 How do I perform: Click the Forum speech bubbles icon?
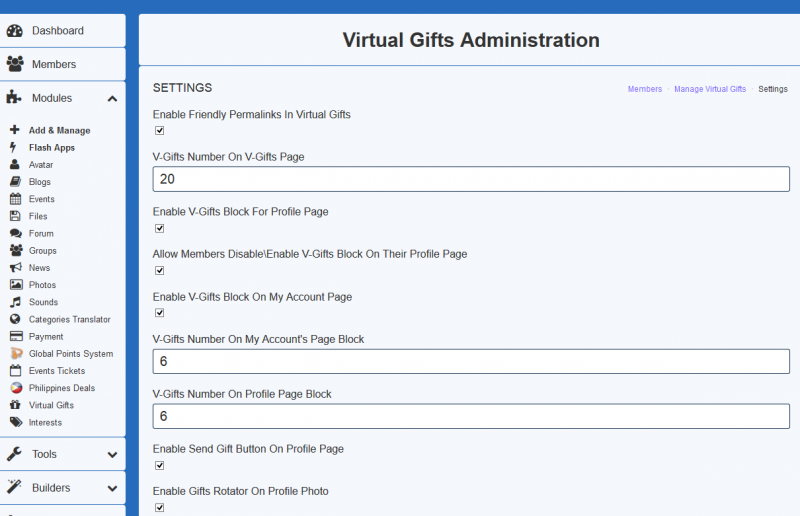coord(16,233)
